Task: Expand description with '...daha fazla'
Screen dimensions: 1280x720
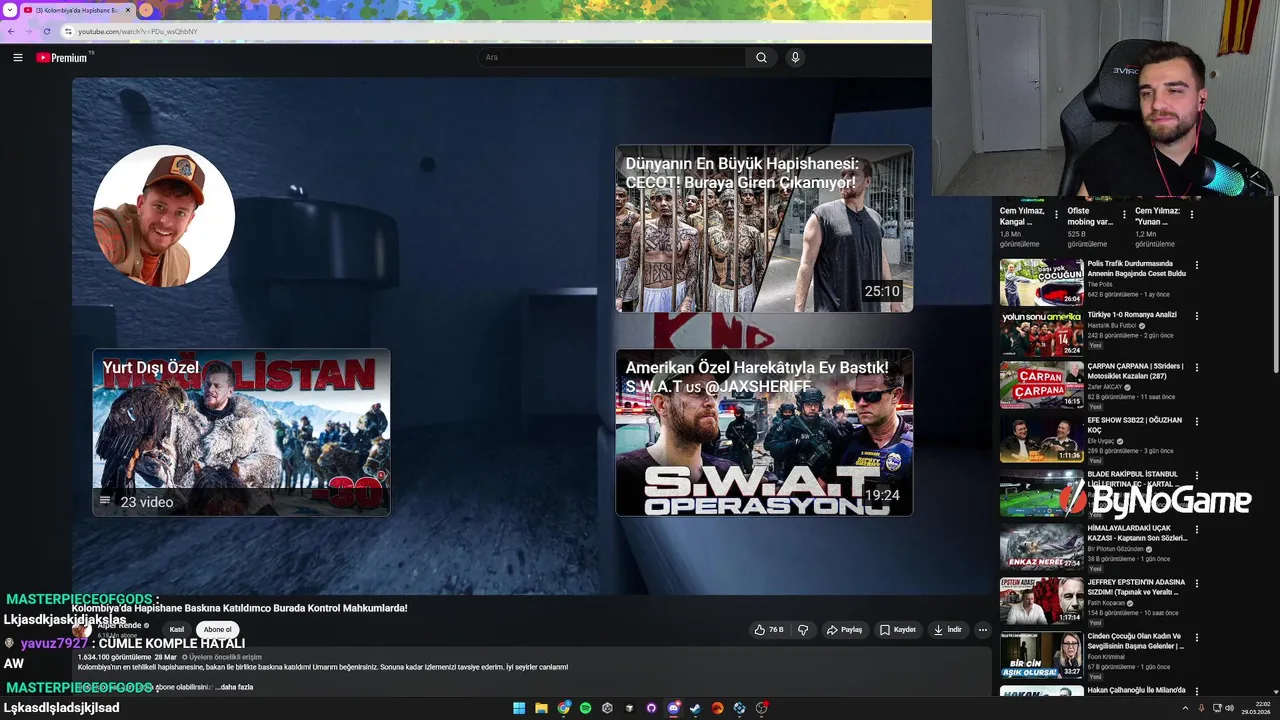Action: (234, 687)
